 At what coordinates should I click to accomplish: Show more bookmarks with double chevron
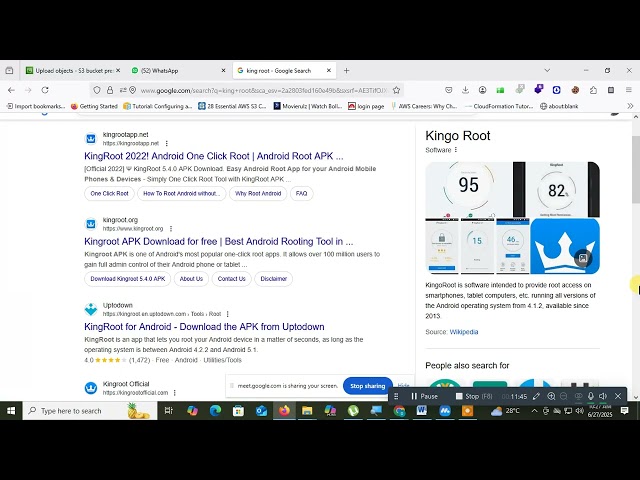click(x=630, y=106)
